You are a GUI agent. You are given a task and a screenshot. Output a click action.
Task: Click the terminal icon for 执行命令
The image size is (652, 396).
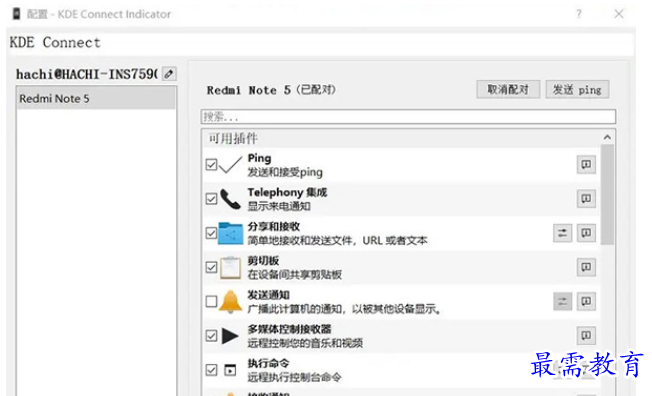click(230, 370)
